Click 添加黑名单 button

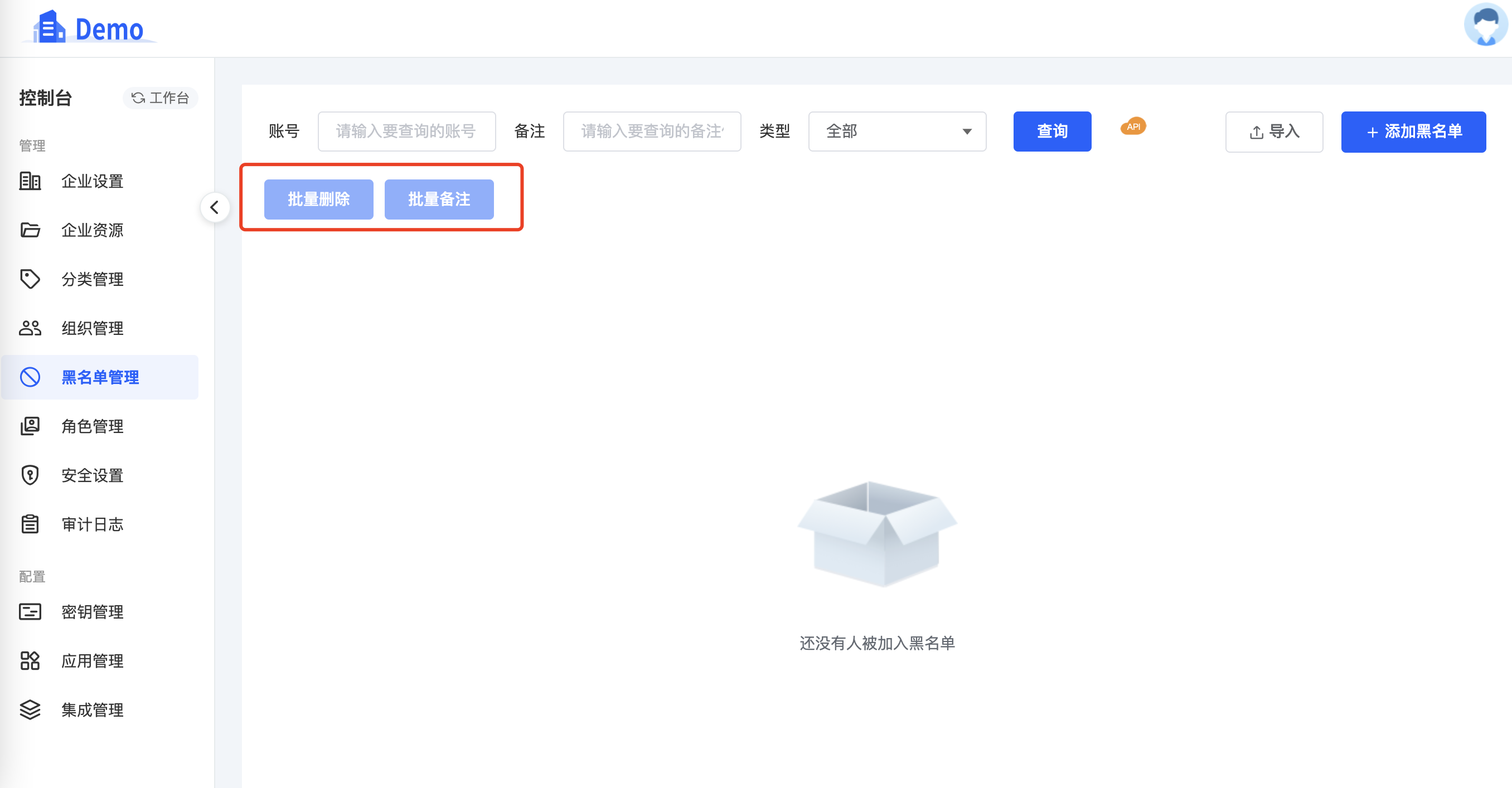point(1413,132)
